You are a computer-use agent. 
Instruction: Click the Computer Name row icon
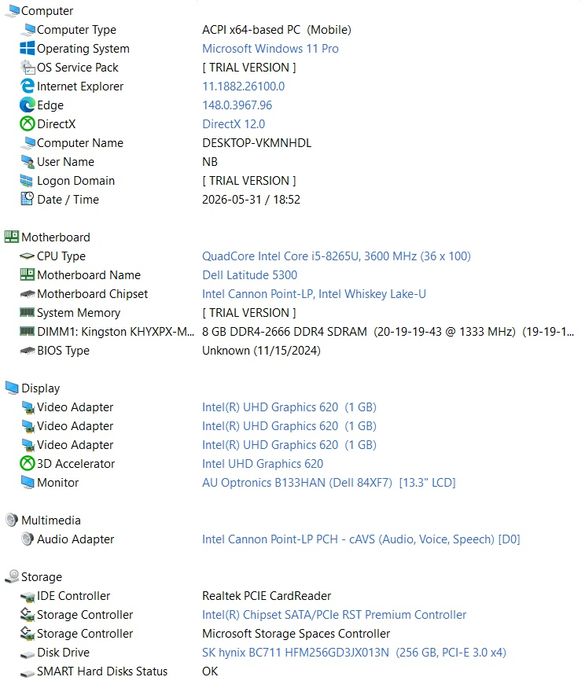click(28, 143)
